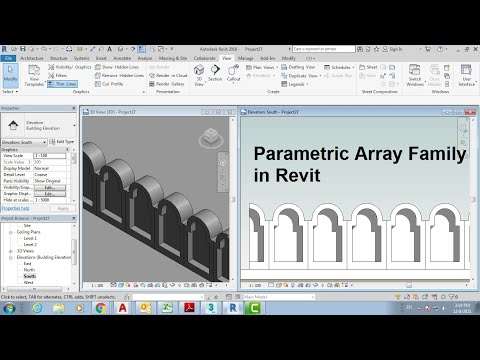Switch to the Annotate ribbon tab
480x360 pixels.
coord(122,58)
